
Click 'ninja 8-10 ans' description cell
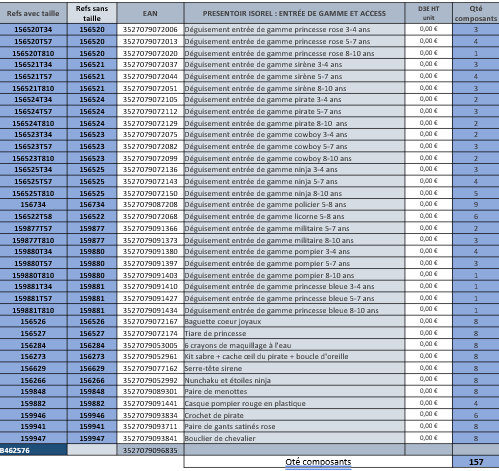[294, 193]
